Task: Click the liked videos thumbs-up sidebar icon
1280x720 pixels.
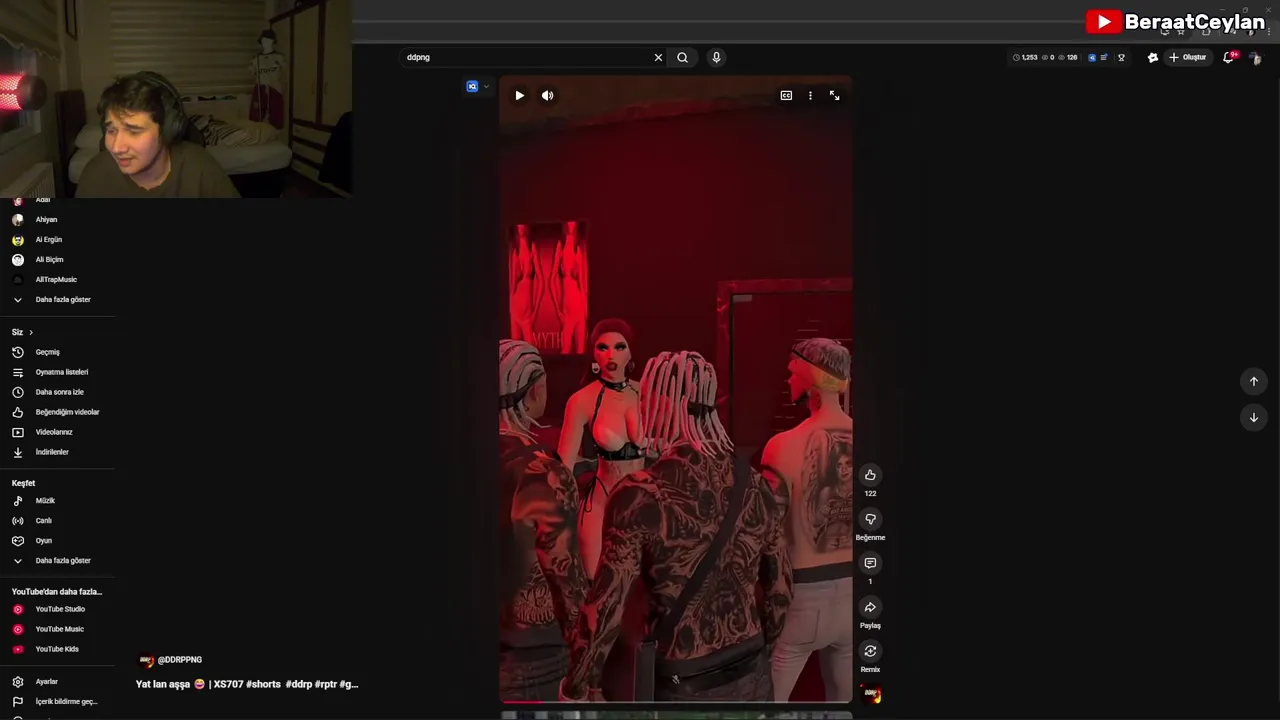Action: 17,412
